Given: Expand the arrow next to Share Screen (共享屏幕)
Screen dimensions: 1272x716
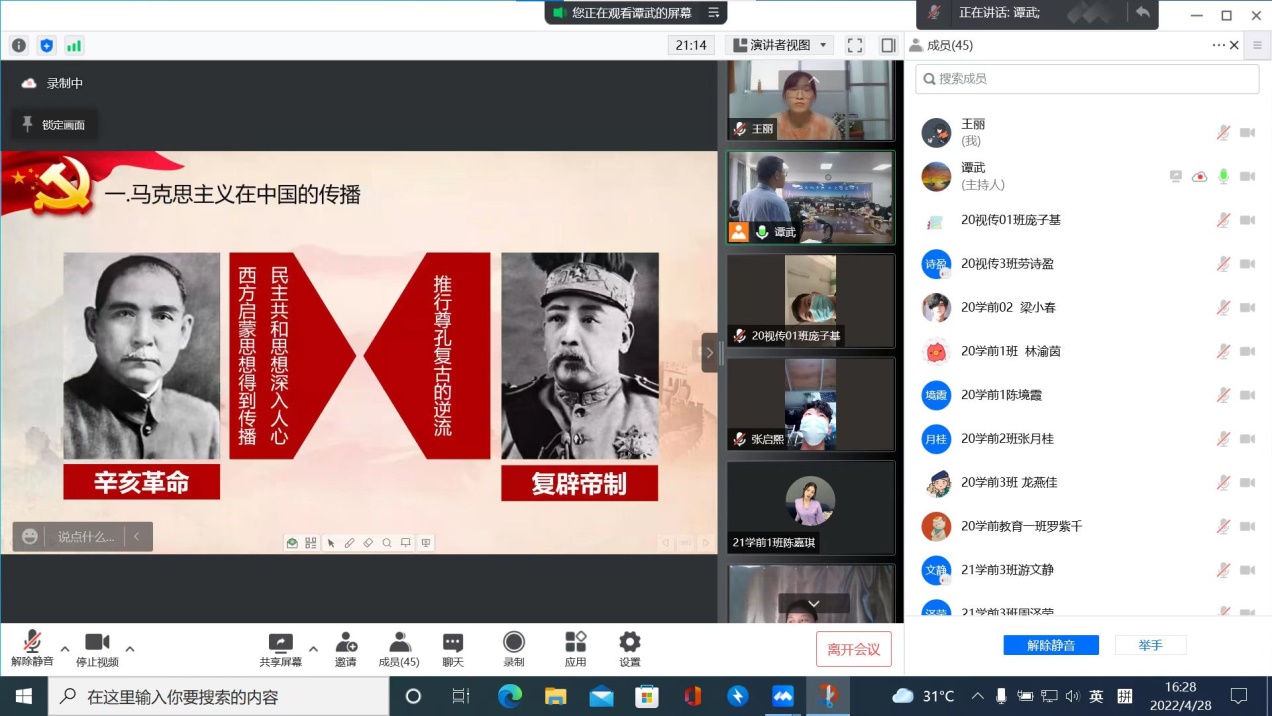Looking at the screenshot, I should coord(313,648).
